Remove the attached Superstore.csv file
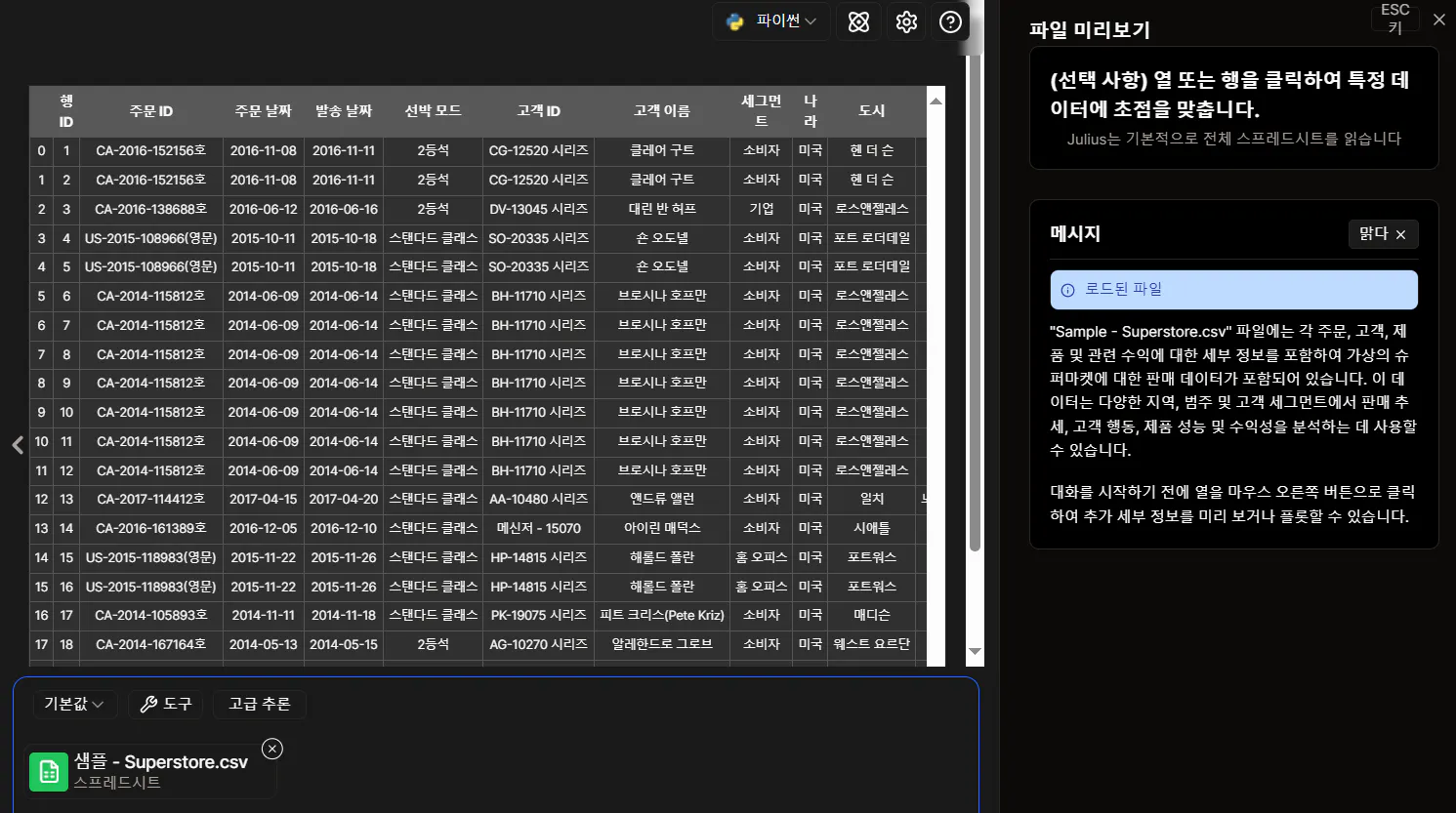The image size is (1456, 813). pyautogui.click(x=272, y=749)
